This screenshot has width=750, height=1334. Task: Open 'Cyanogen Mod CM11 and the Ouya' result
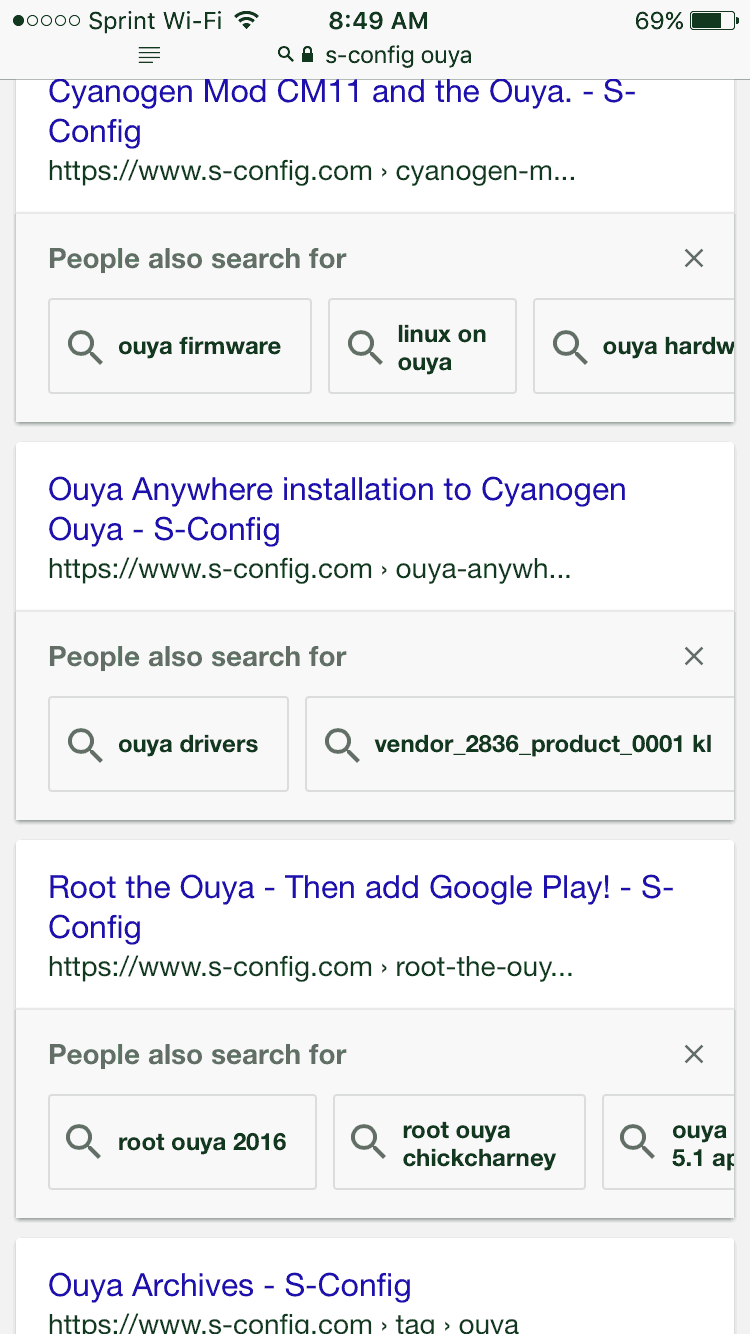342,111
